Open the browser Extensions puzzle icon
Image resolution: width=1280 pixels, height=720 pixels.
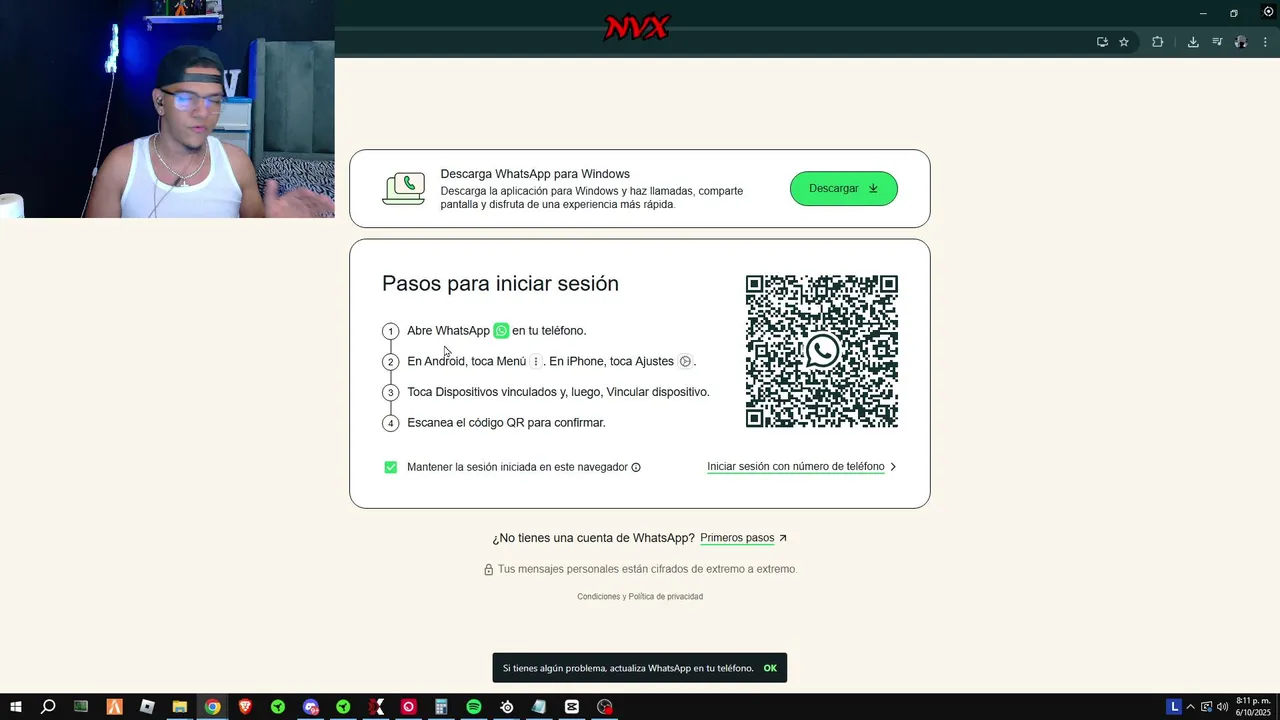(1158, 42)
